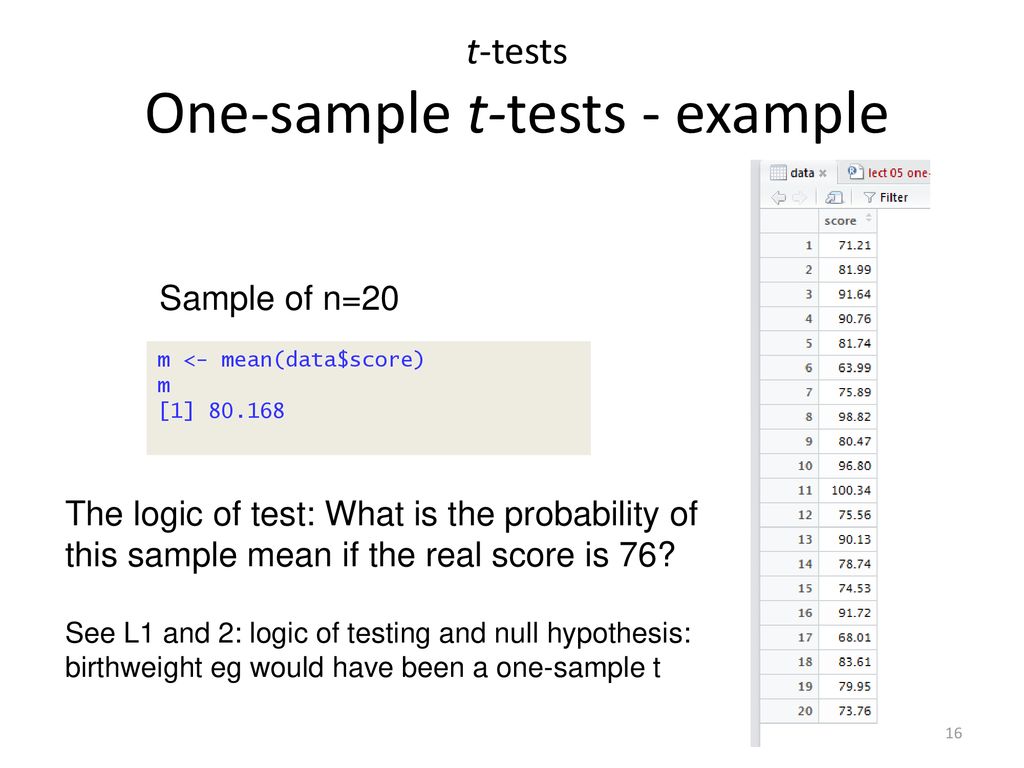The width and height of the screenshot is (1024, 768).
Task: Click the output value 80.168
Action: 246,411
